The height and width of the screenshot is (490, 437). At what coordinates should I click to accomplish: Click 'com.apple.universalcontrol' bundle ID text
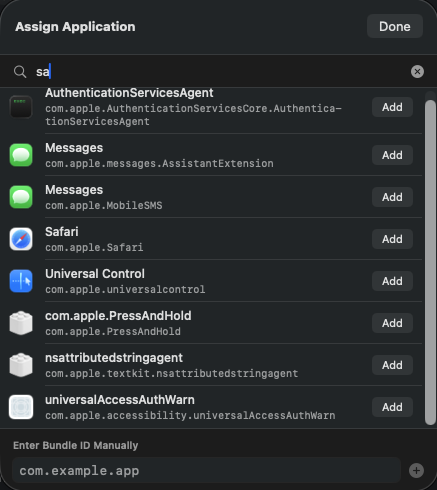tap(125, 289)
